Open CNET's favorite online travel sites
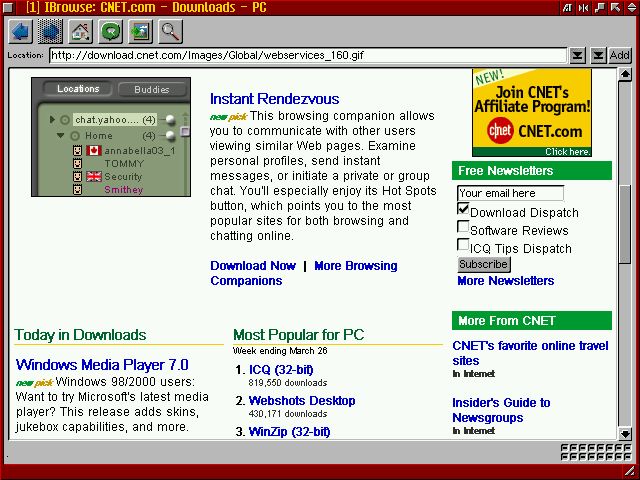Viewport: 640px width, 480px height. coord(530,353)
